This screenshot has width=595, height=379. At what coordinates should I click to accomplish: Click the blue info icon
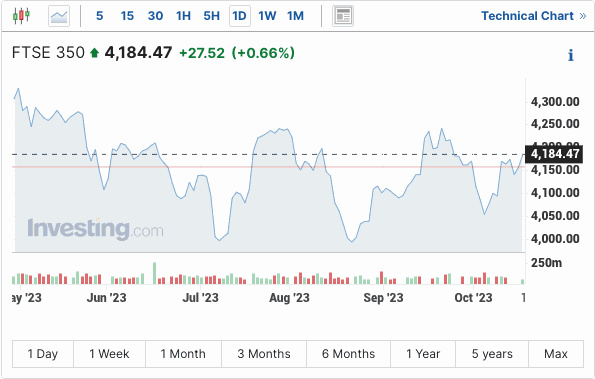tap(570, 55)
